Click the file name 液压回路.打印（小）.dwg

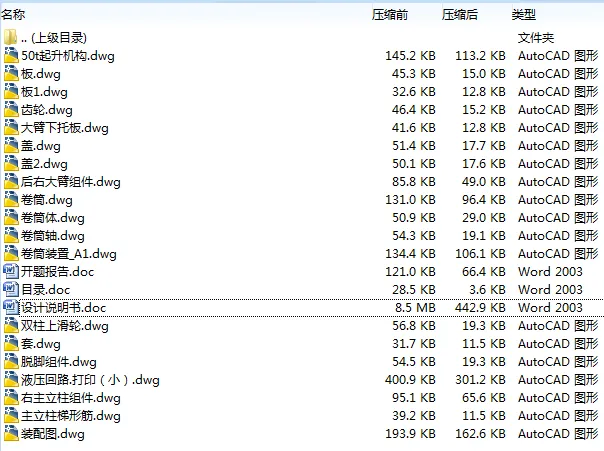(x=90, y=380)
